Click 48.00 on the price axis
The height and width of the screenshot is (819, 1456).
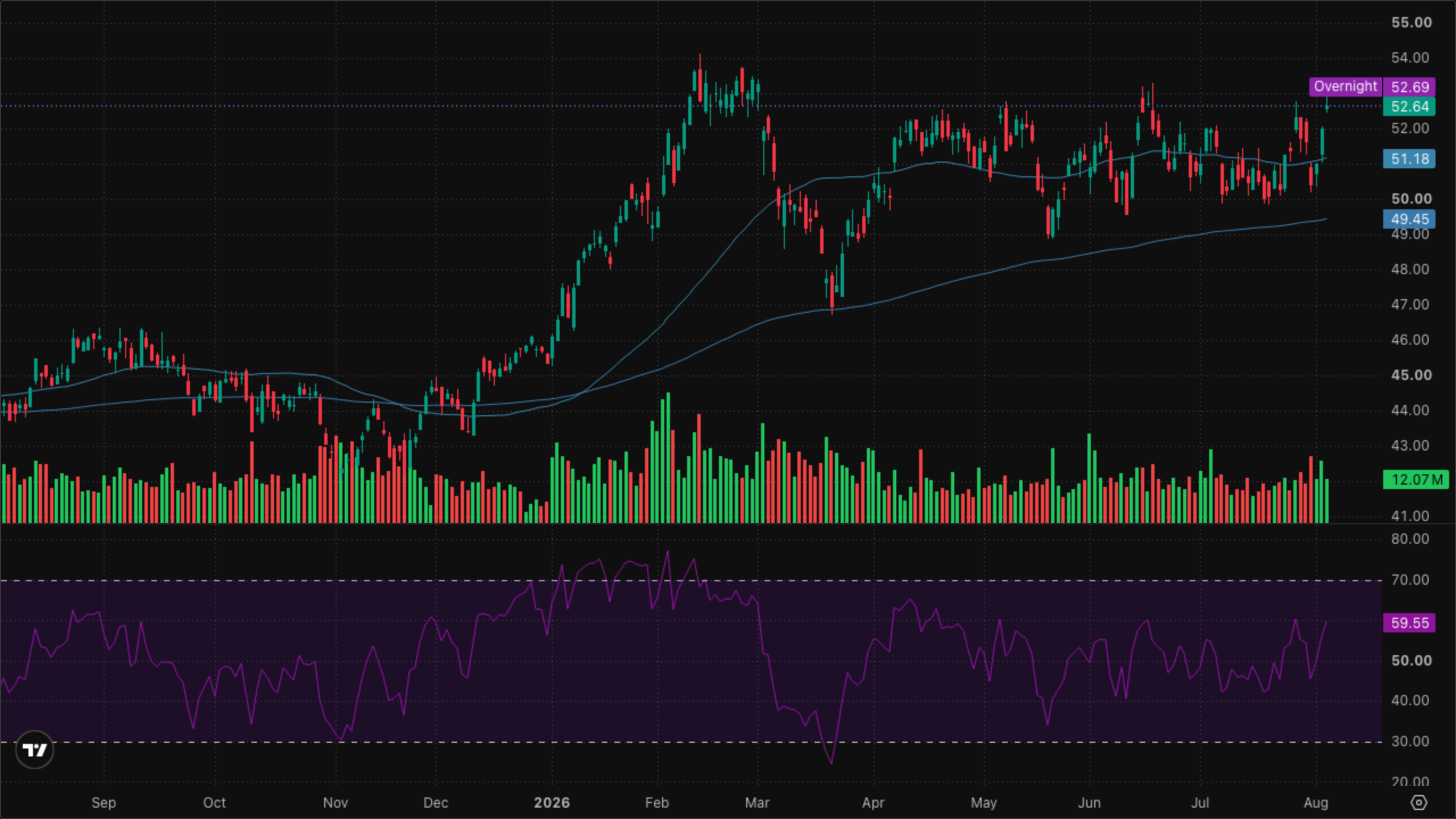(1410, 270)
